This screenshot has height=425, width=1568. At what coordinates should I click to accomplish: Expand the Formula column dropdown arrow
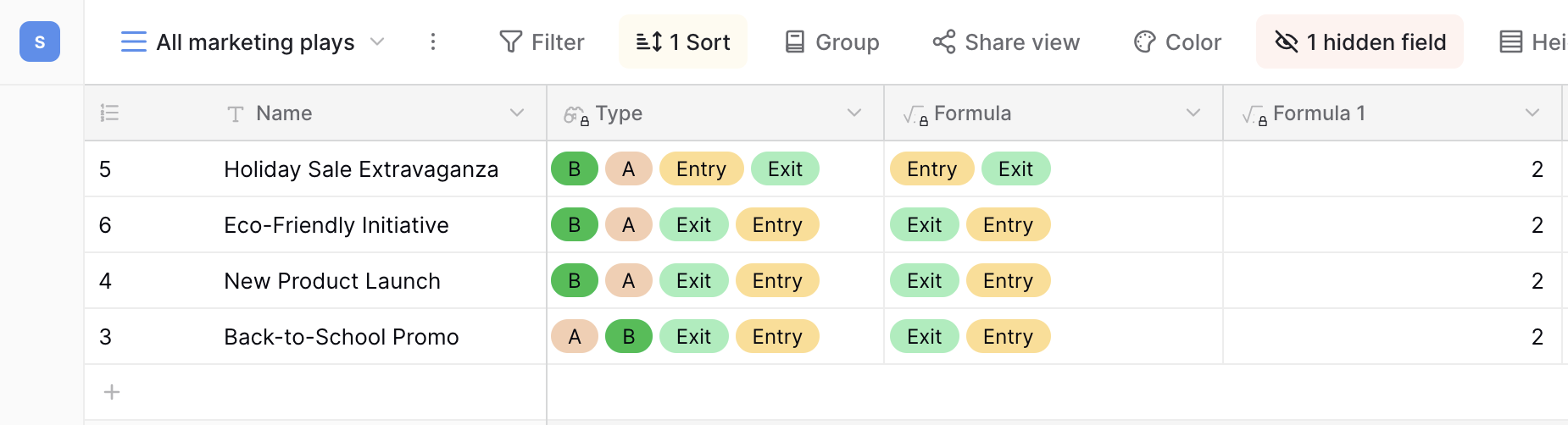[x=1193, y=113]
